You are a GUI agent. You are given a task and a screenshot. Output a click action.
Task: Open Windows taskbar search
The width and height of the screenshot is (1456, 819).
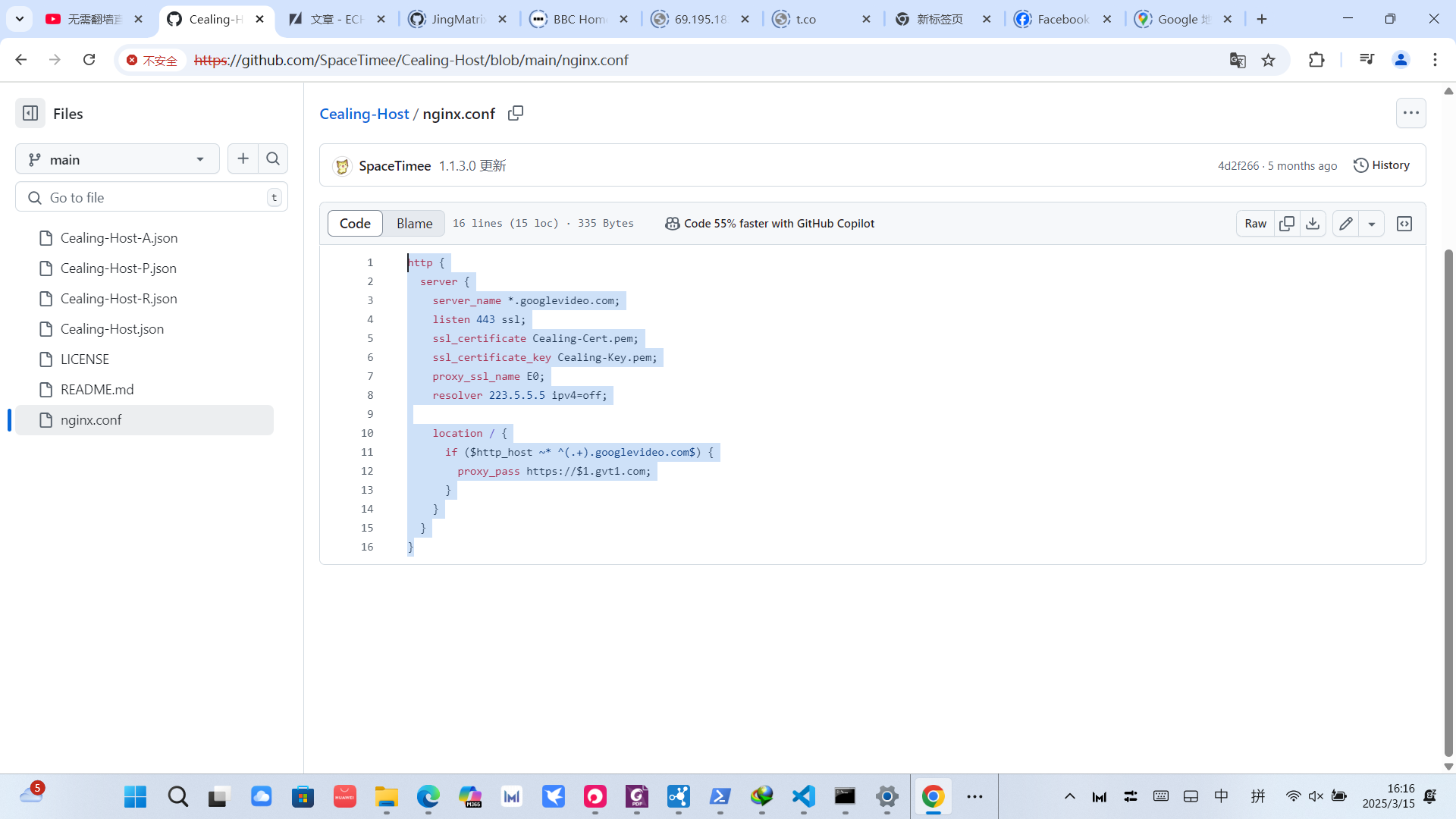[177, 796]
